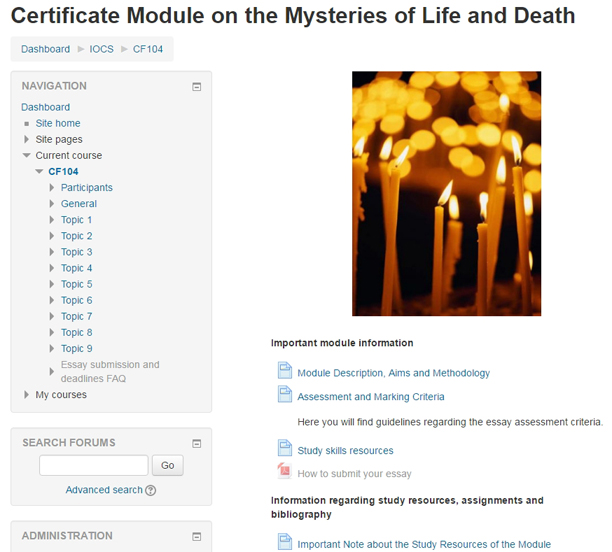Image resolution: width=612 pixels, height=552 pixels.
Task: Open the CF104 course link in the Navigation tree
Action: pyautogui.click(x=63, y=171)
